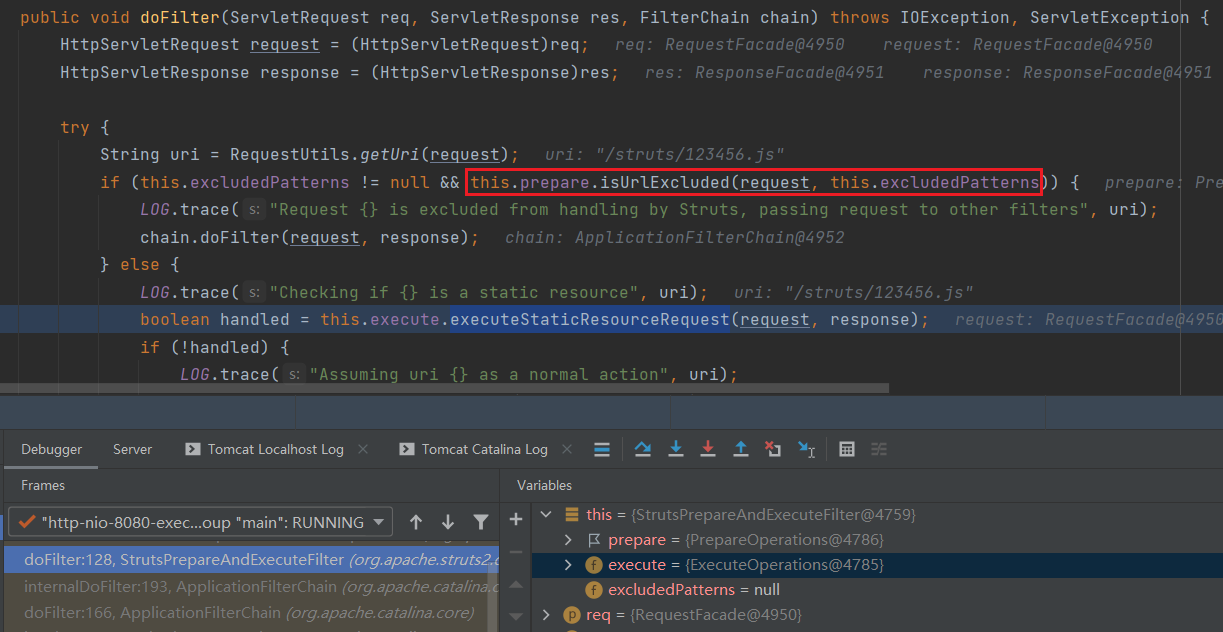Click the Step Into debugger icon
This screenshot has height=632, width=1223.
(x=676, y=449)
